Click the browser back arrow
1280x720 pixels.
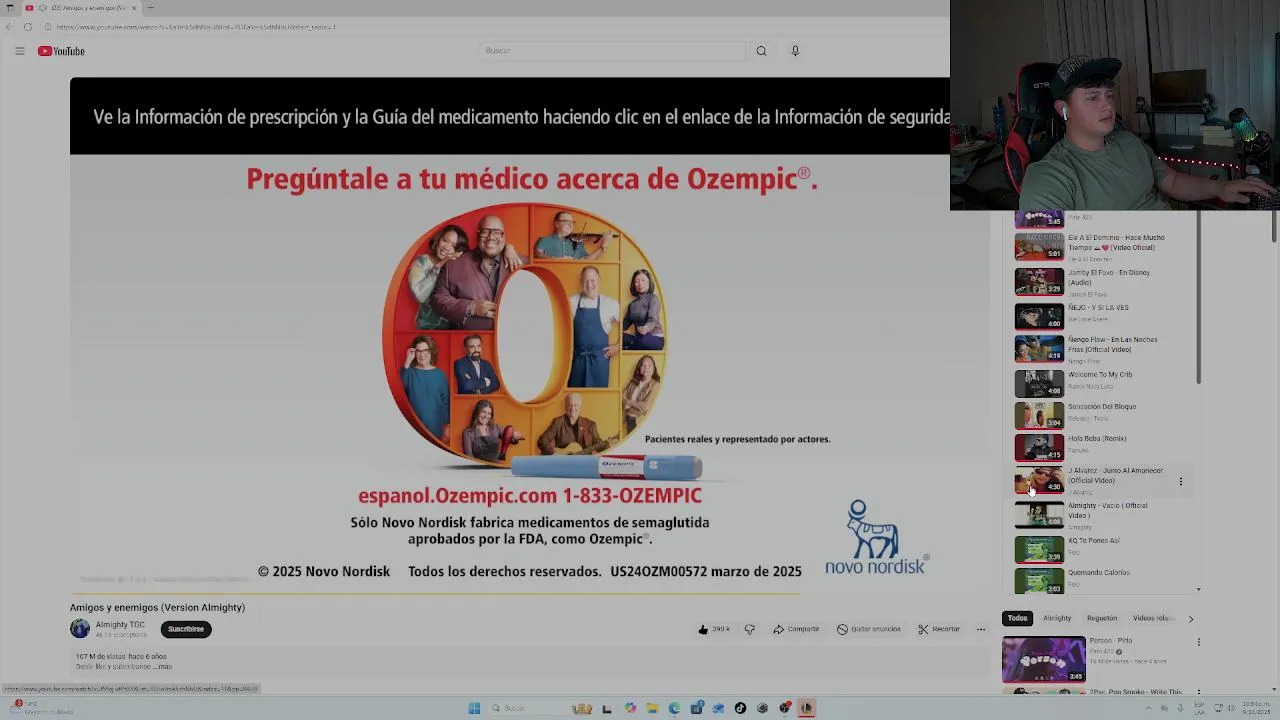[9, 27]
